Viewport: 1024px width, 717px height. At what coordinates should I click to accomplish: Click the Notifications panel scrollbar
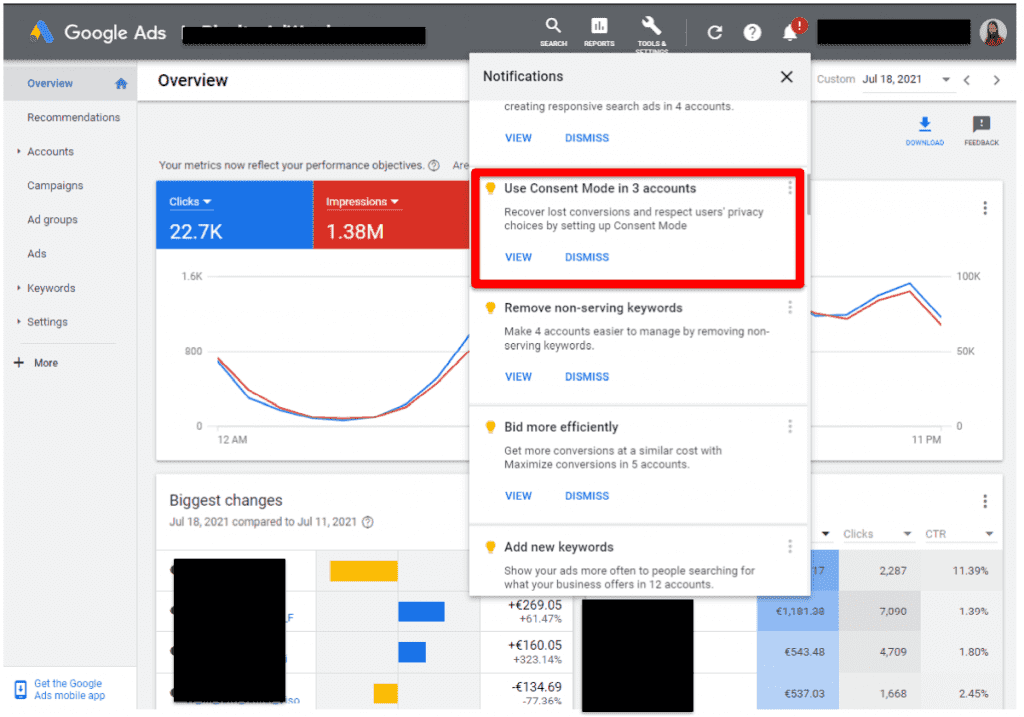point(808,194)
